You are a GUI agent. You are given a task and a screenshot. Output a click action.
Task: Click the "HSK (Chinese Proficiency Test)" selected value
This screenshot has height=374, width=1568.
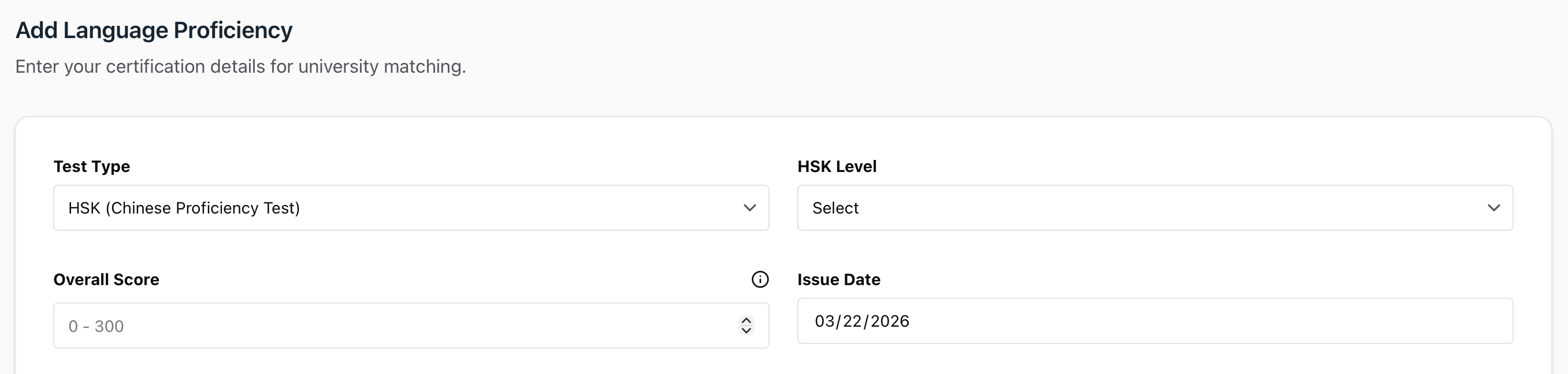point(184,208)
